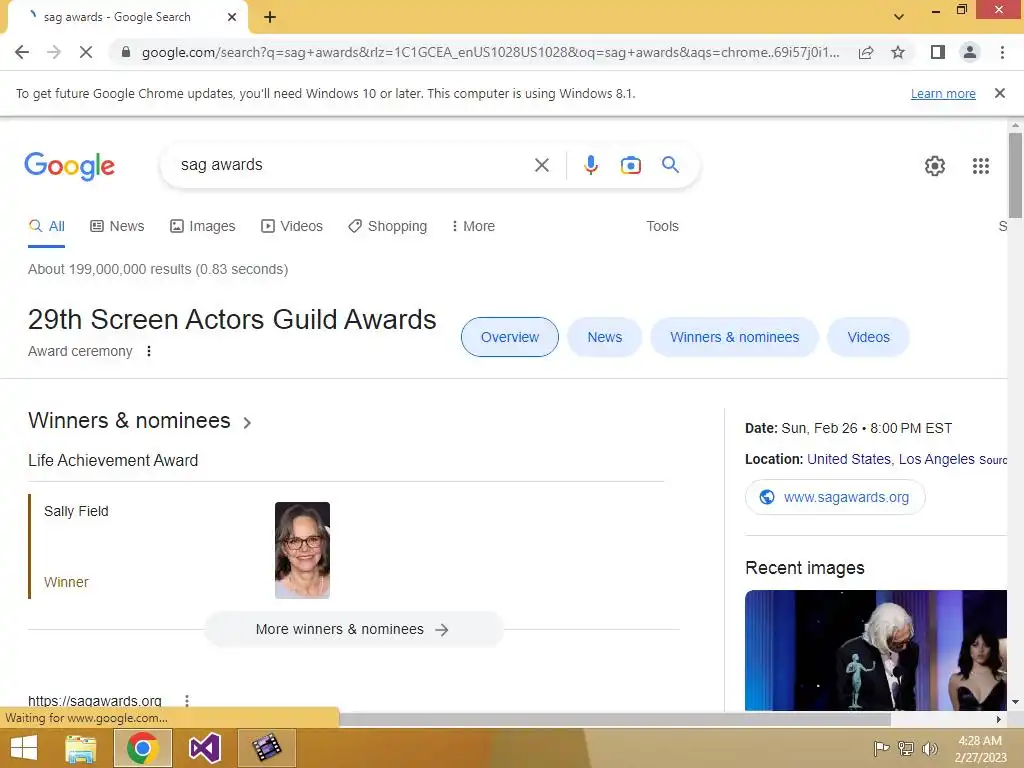
Task: Open Google quick settings gear
Action: point(935,166)
